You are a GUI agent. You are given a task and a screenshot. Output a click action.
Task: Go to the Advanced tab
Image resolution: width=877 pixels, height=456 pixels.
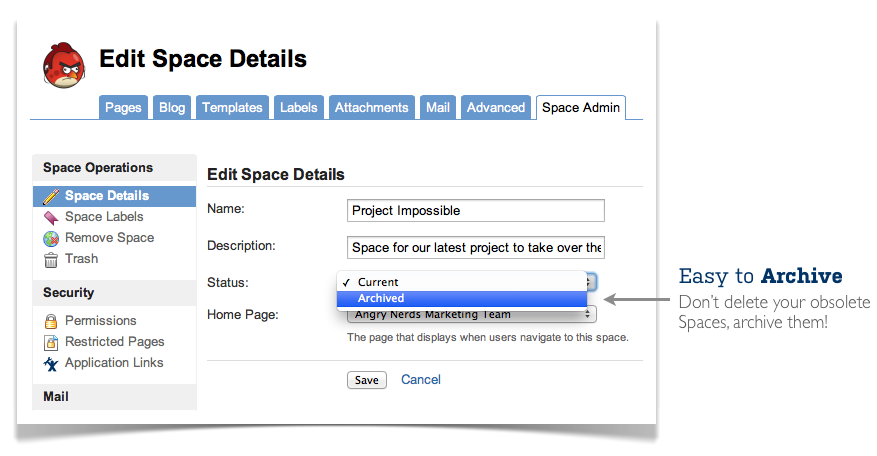496,107
